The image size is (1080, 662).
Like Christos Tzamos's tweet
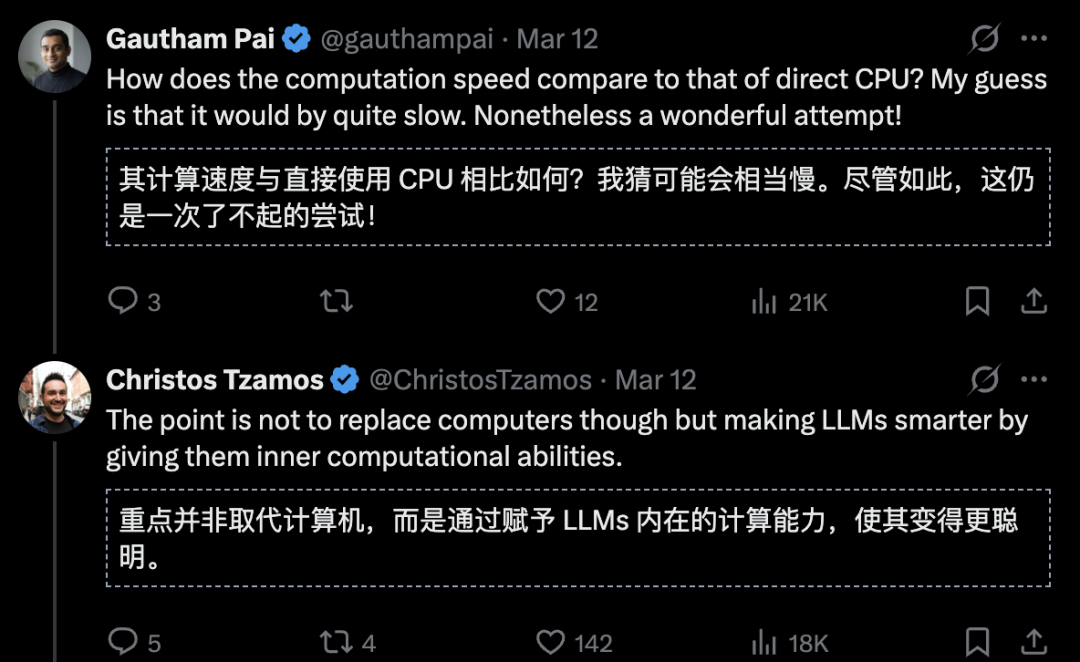[x=551, y=641]
